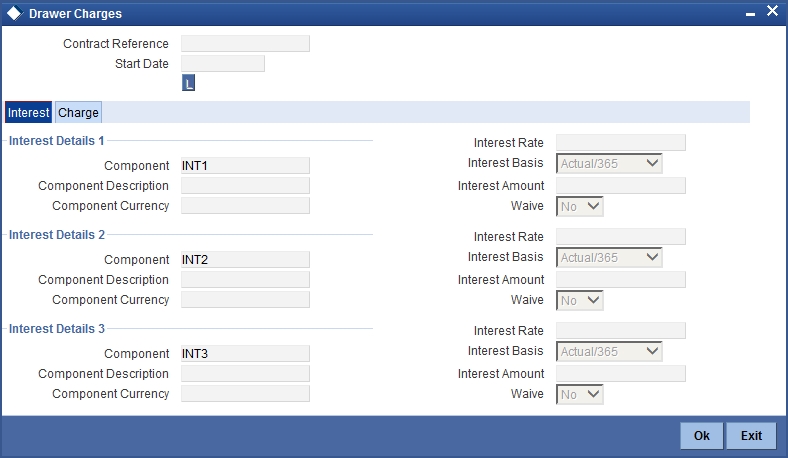Click the Start Date label
Viewport: 788px width, 458px height.
[x=142, y=64]
